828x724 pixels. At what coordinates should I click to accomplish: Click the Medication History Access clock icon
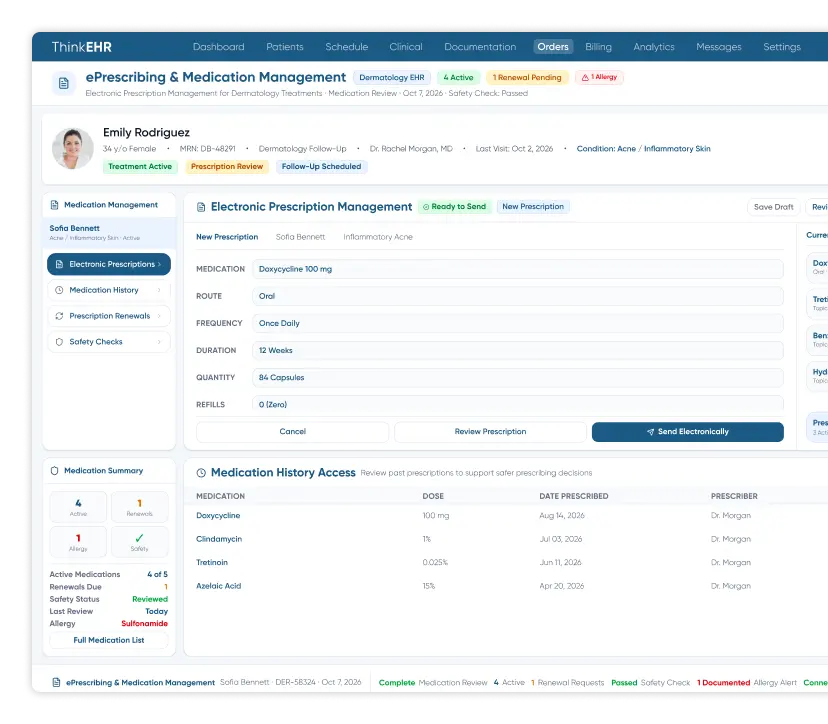point(201,473)
